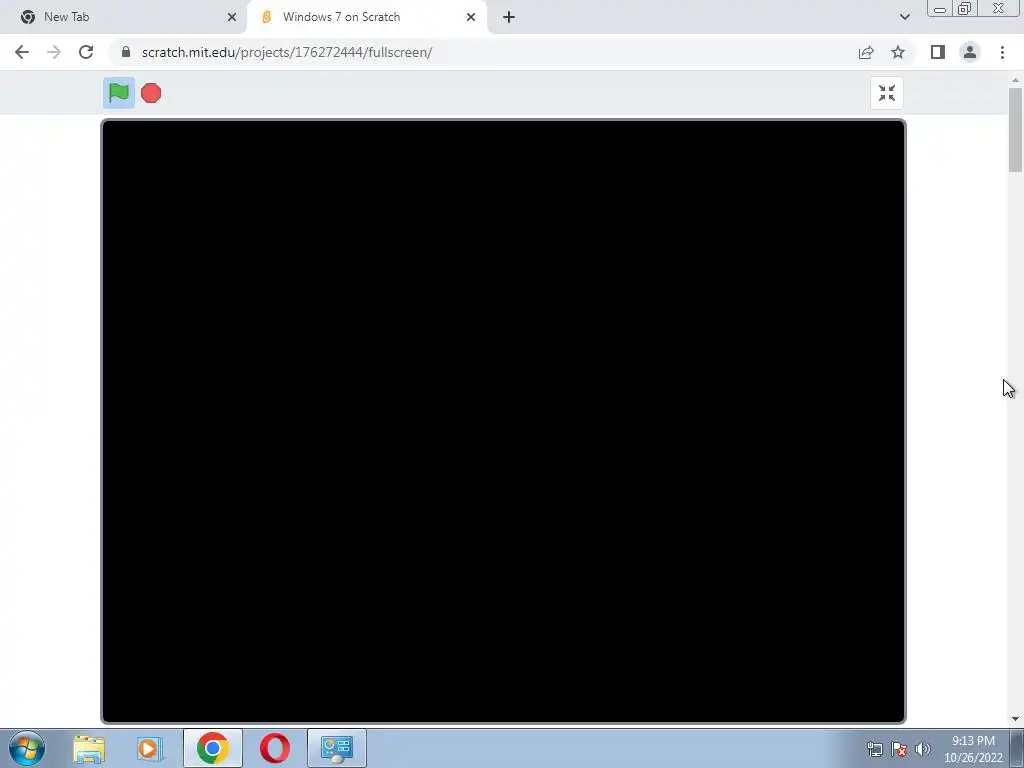
Task: Share this page via address bar icon
Action: coord(866,52)
